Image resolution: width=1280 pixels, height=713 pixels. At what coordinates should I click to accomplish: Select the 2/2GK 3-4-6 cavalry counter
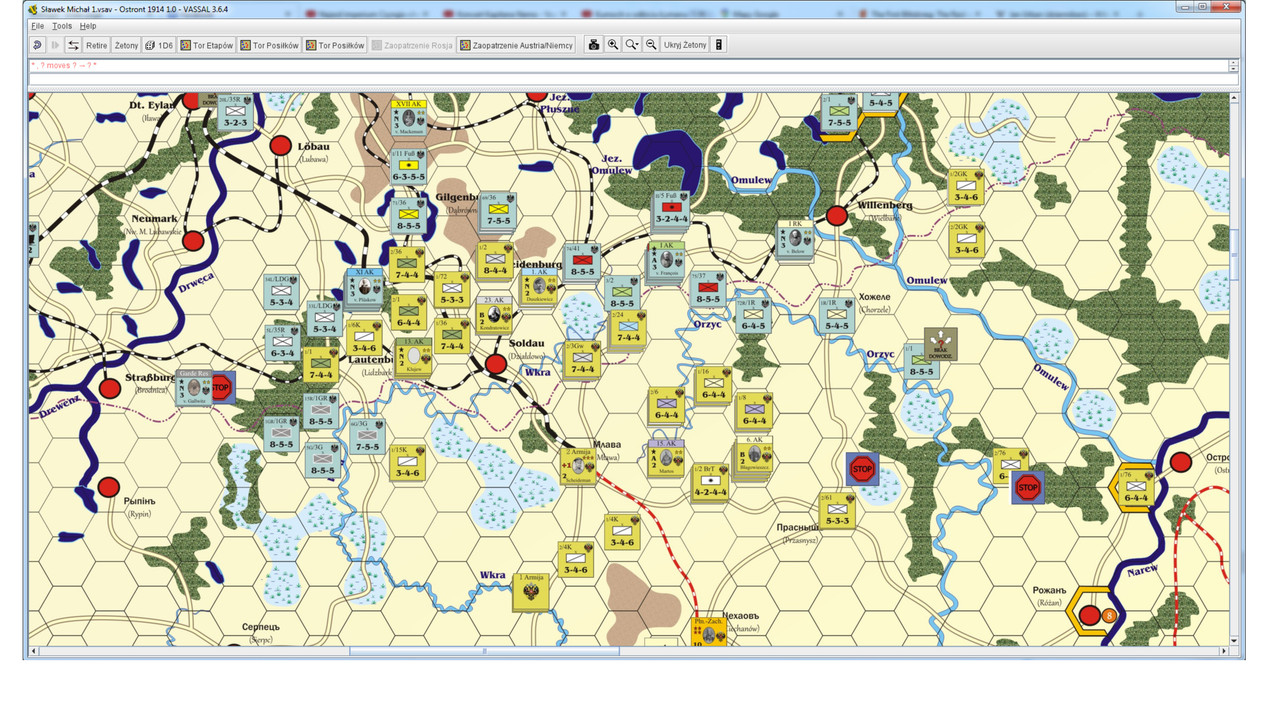pyautogui.click(x=966, y=240)
